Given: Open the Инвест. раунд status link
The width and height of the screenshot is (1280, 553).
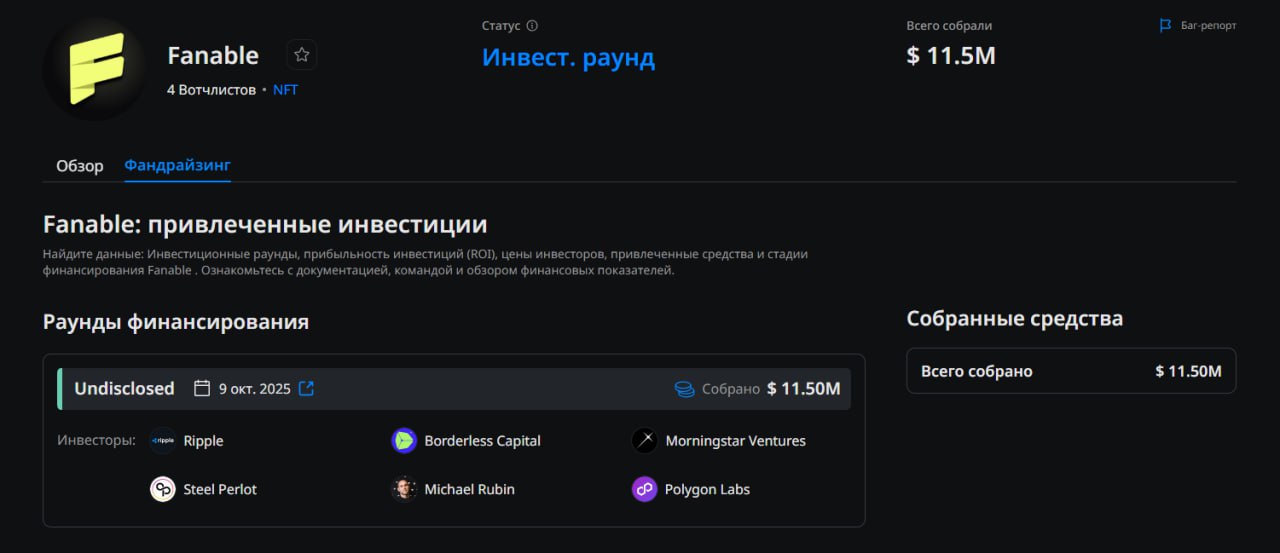Looking at the screenshot, I should click(x=569, y=57).
